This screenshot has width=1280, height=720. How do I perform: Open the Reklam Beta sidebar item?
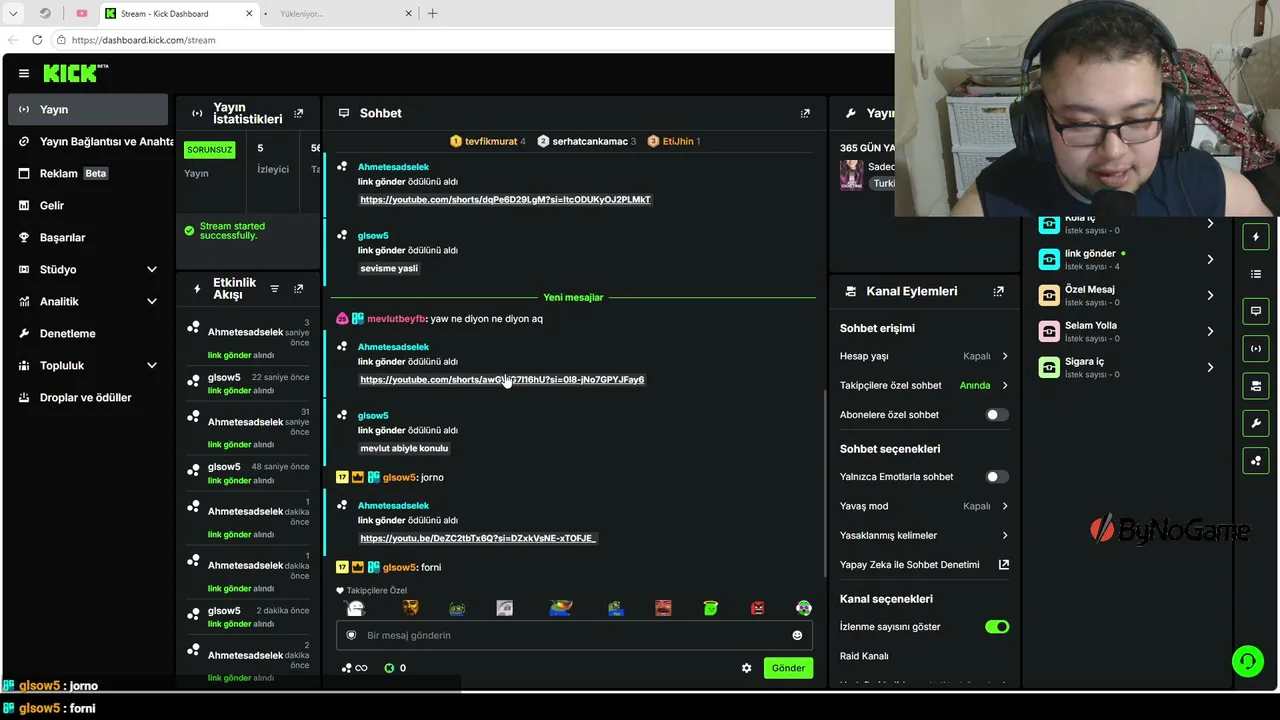pyautogui.click(x=88, y=174)
